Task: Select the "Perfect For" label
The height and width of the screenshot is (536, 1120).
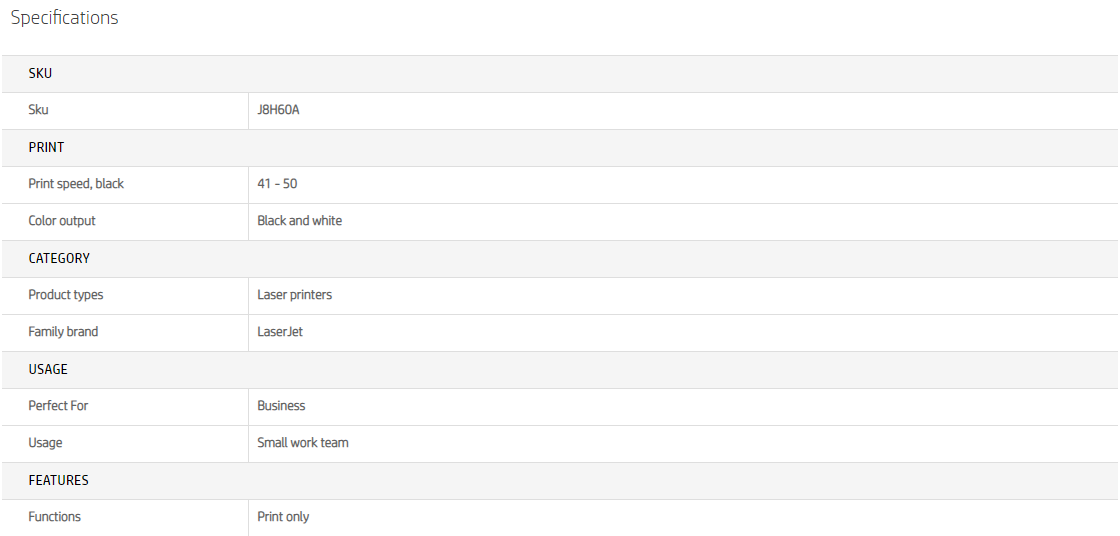Action: [58, 406]
